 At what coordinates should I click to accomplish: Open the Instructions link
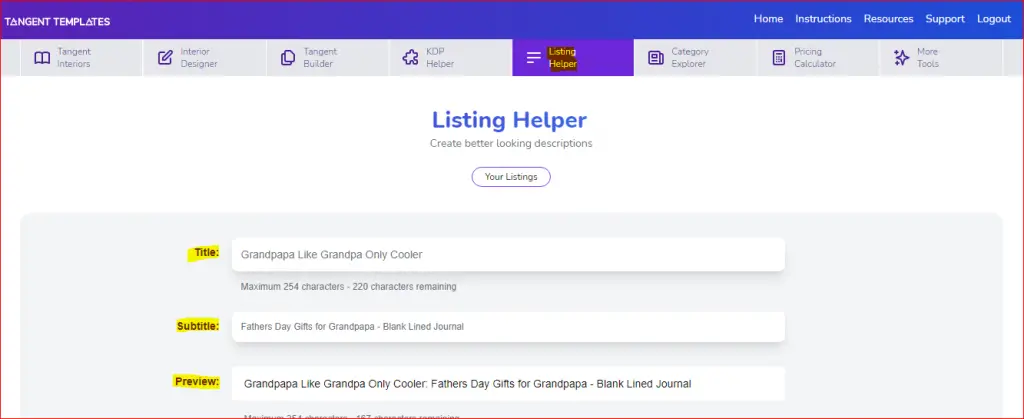(x=824, y=19)
